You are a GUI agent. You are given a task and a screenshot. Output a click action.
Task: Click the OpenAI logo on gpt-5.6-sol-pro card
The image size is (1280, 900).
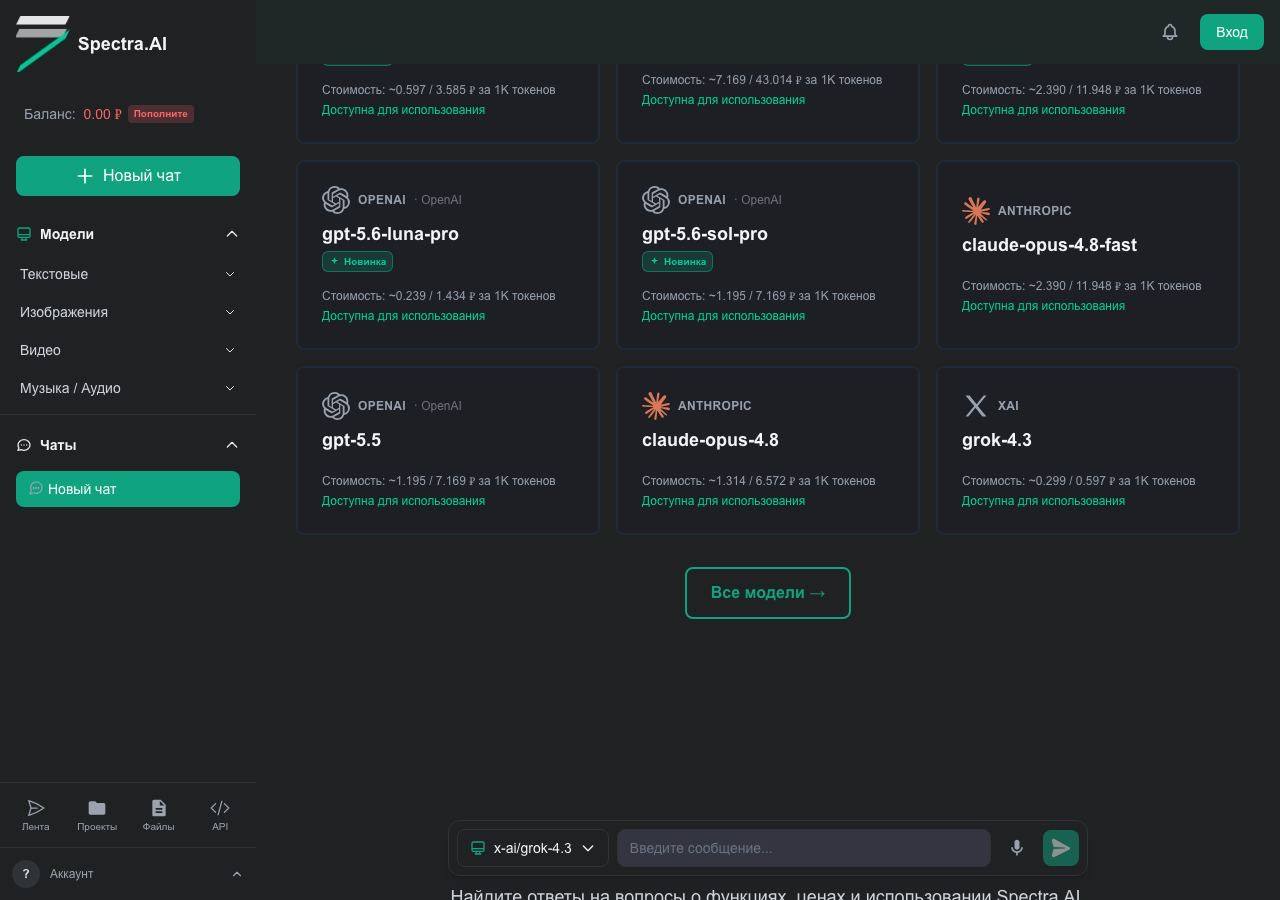[x=656, y=200]
